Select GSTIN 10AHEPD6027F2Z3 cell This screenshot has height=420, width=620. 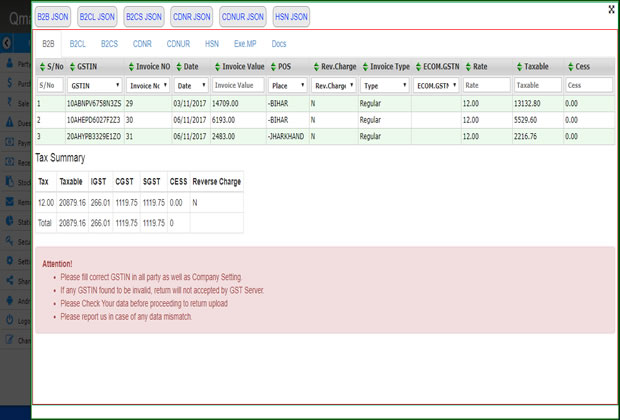[95, 120]
